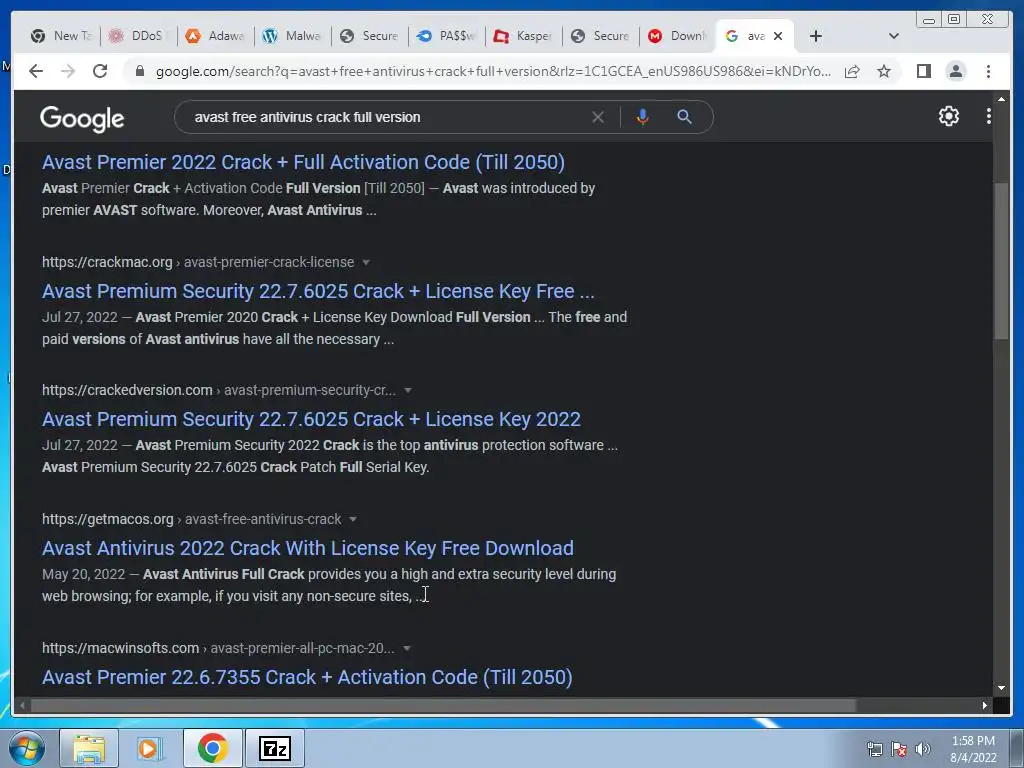Open Avast Premier 22.6.7355 Crack result
Viewport: 1024px width, 768px height.
tap(307, 677)
